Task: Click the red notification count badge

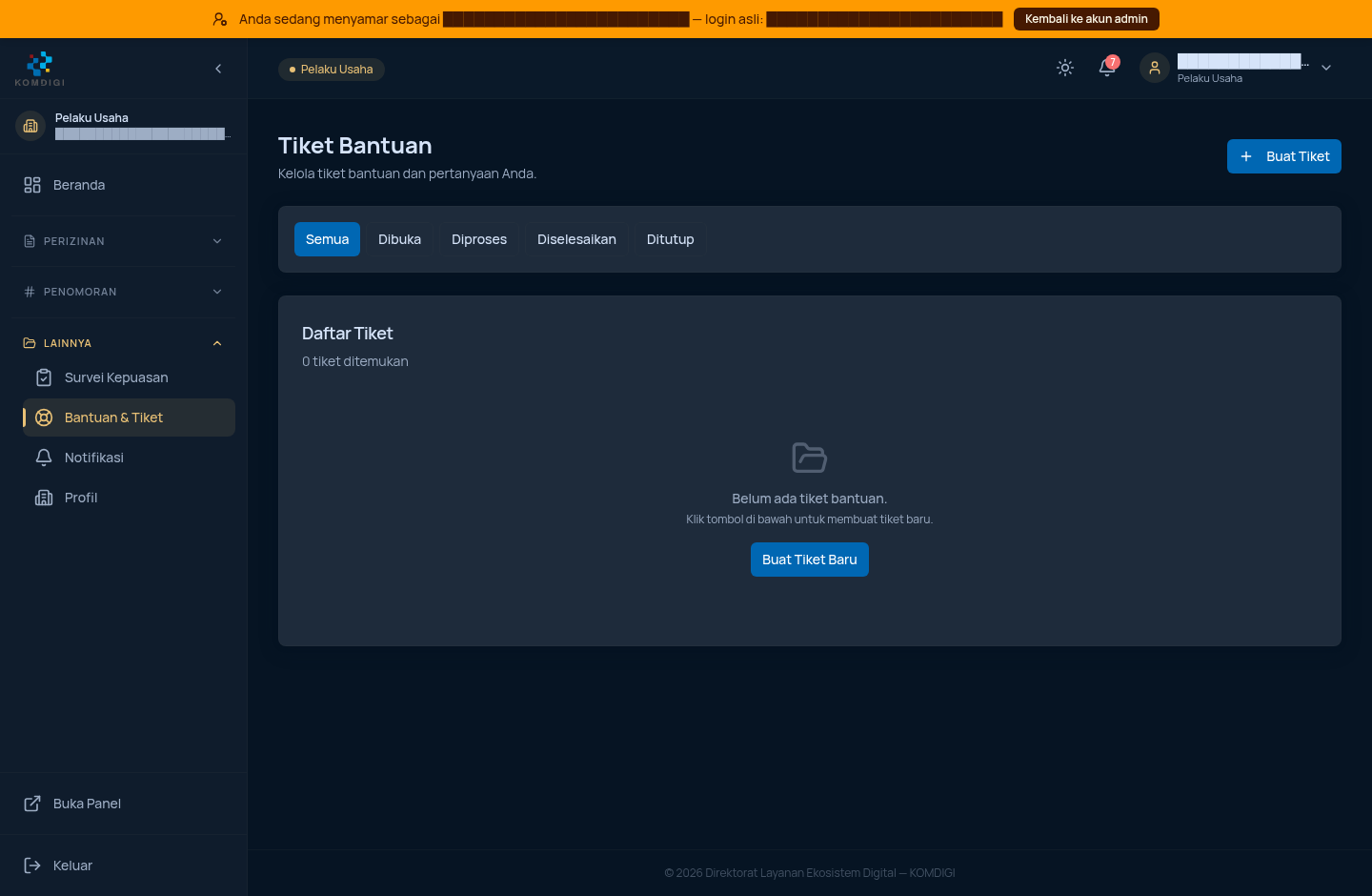Action: tap(1113, 62)
